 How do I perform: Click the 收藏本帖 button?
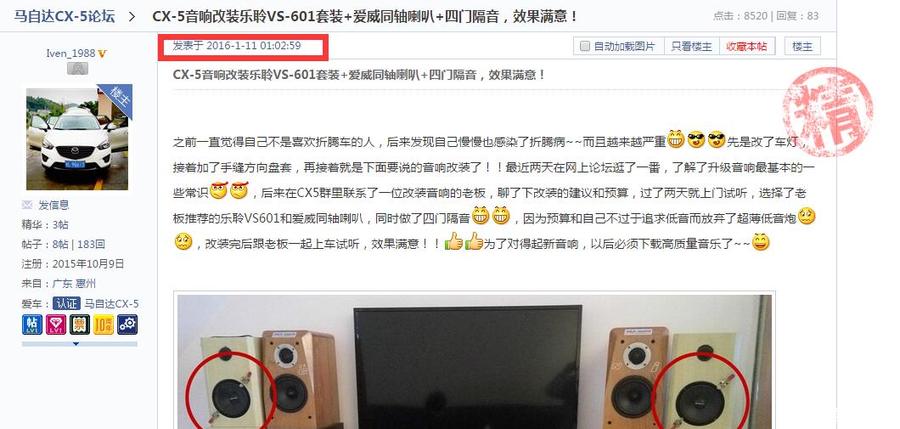[x=746, y=47]
